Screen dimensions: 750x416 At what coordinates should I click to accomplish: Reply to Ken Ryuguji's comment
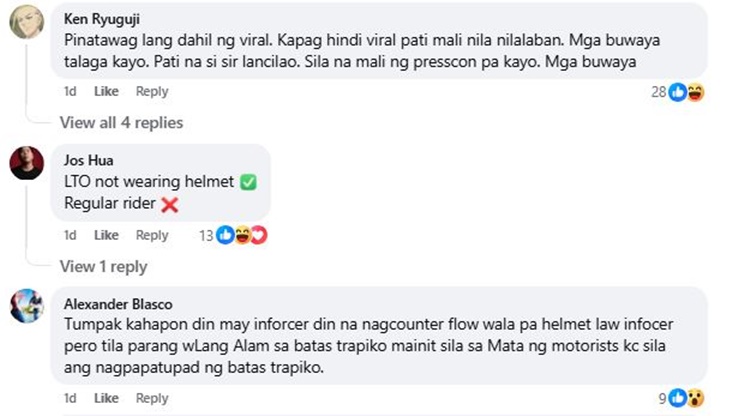(x=152, y=91)
